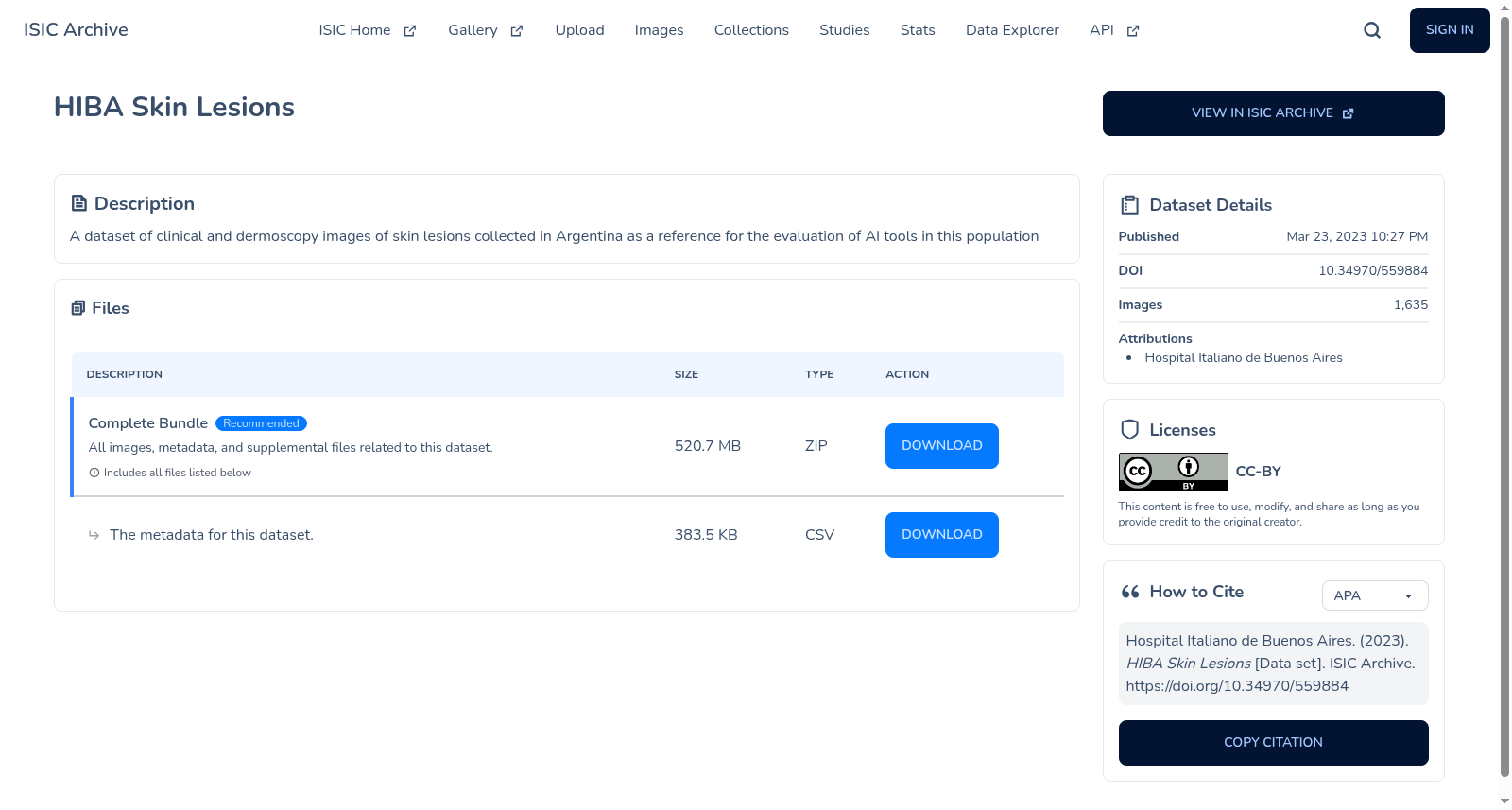Open the Stats page

click(x=918, y=30)
